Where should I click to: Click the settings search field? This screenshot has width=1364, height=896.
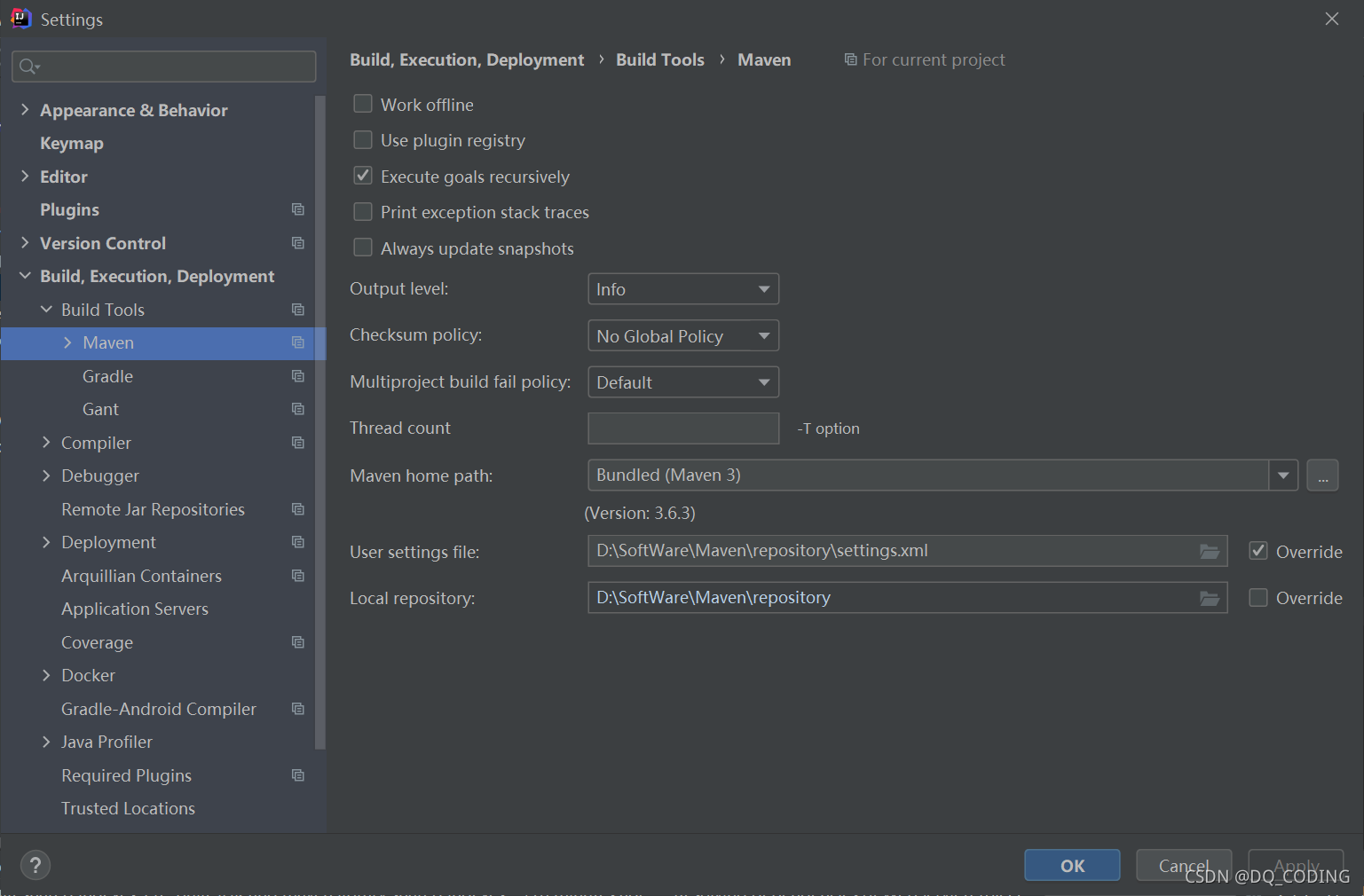point(164,67)
